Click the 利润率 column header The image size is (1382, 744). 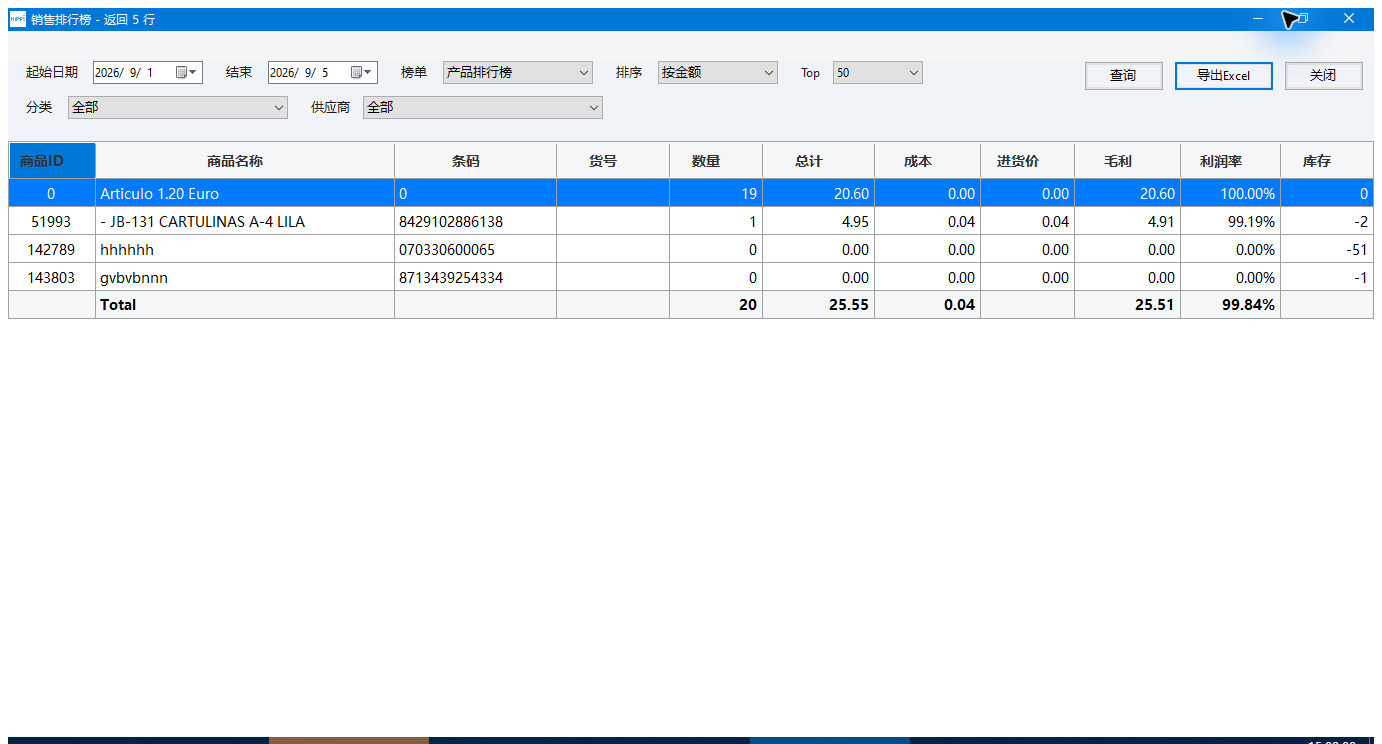click(x=1230, y=161)
